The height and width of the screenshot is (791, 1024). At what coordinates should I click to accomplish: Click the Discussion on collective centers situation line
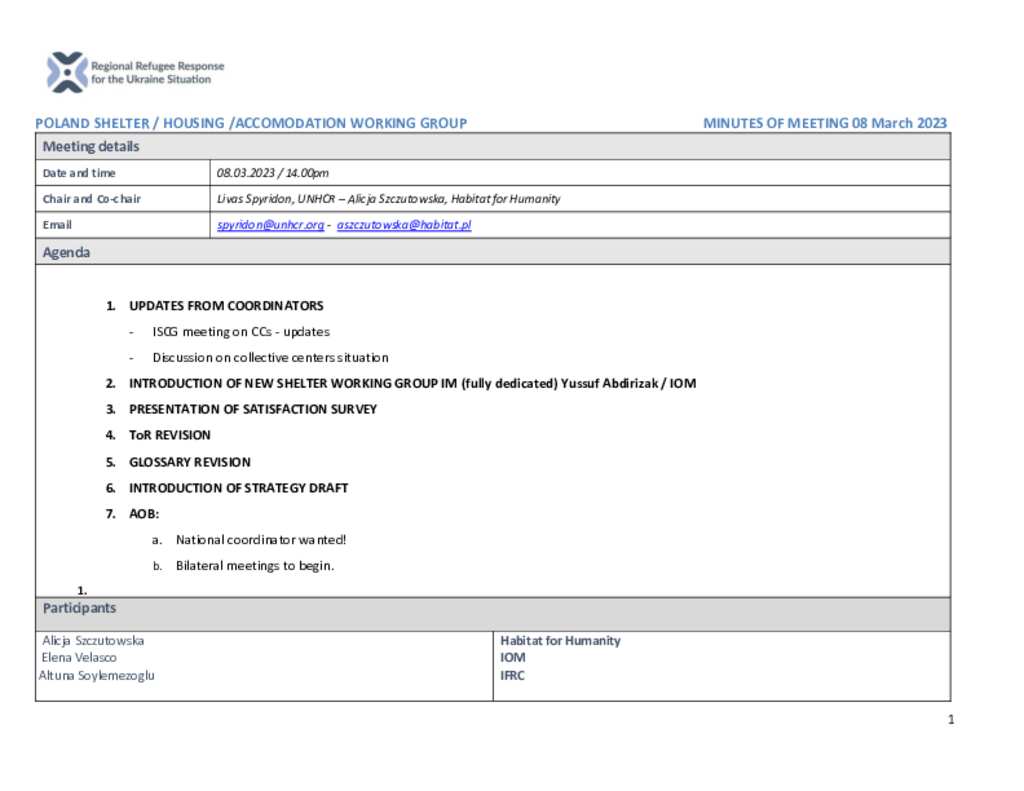(x=270, y=358)
